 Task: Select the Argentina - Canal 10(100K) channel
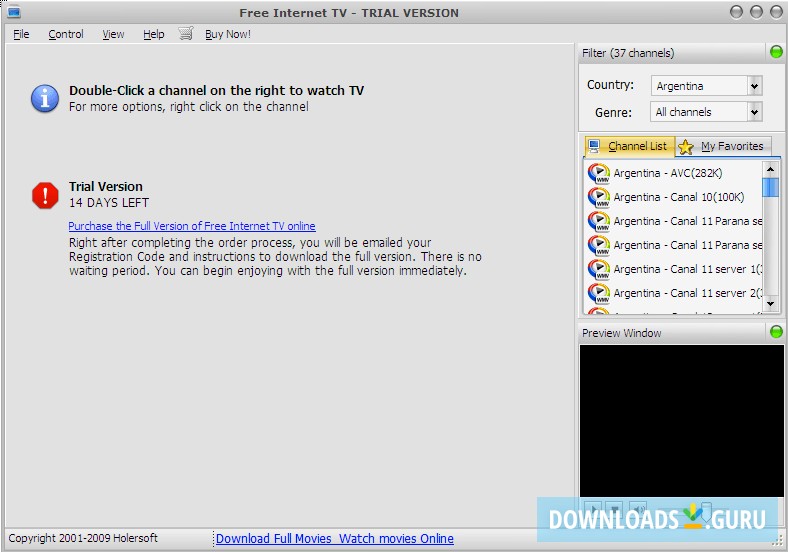673,197
